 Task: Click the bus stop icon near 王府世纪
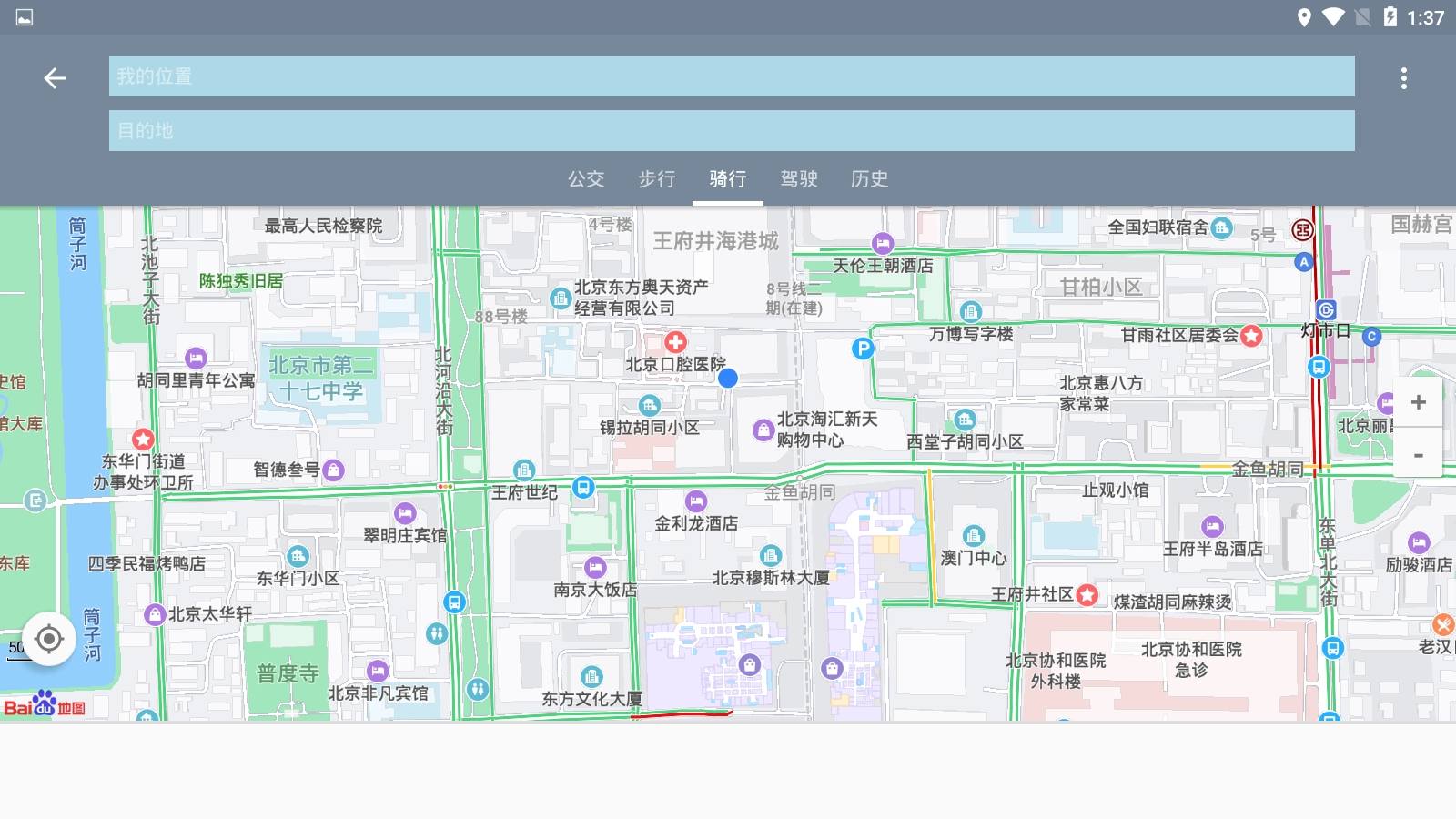[583, 488]
